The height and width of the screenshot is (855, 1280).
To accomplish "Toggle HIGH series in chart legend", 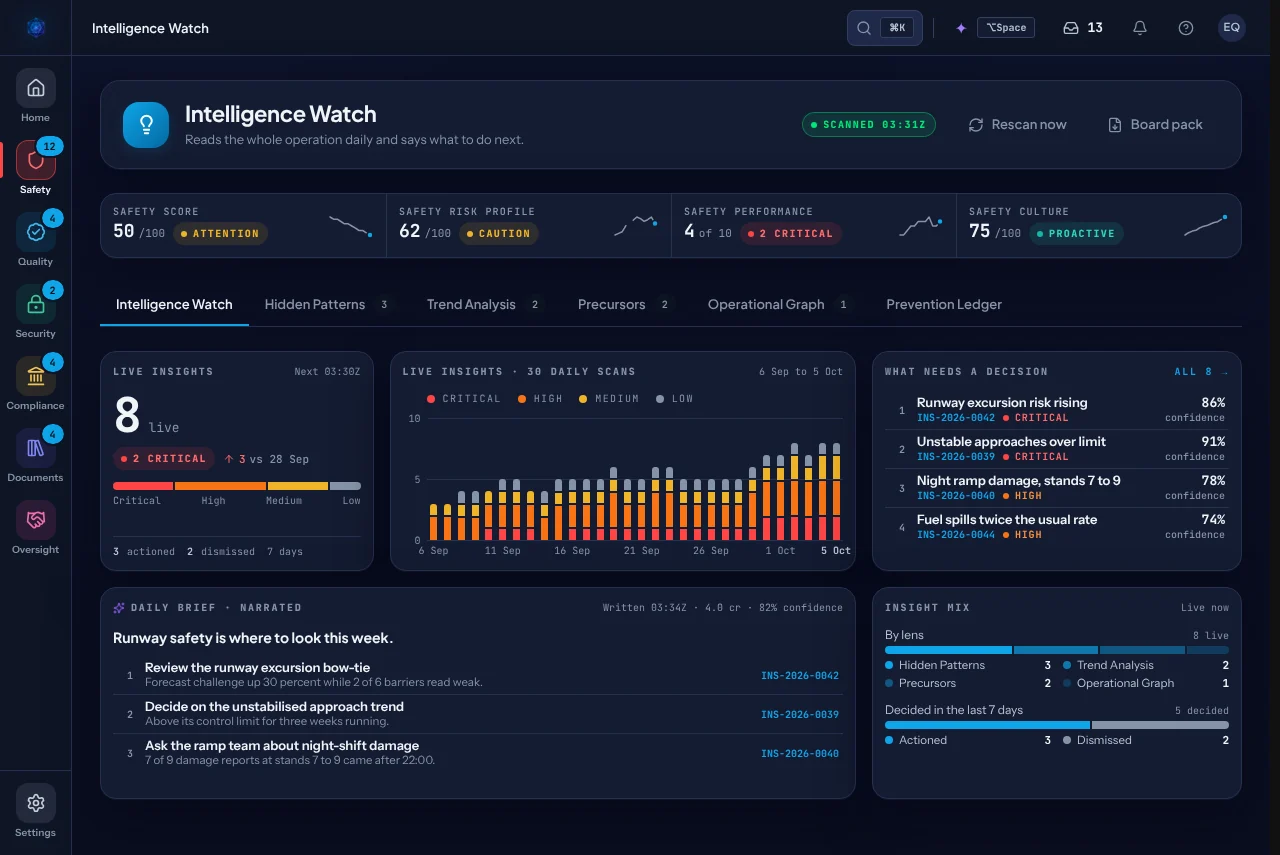I will point(541,398).
